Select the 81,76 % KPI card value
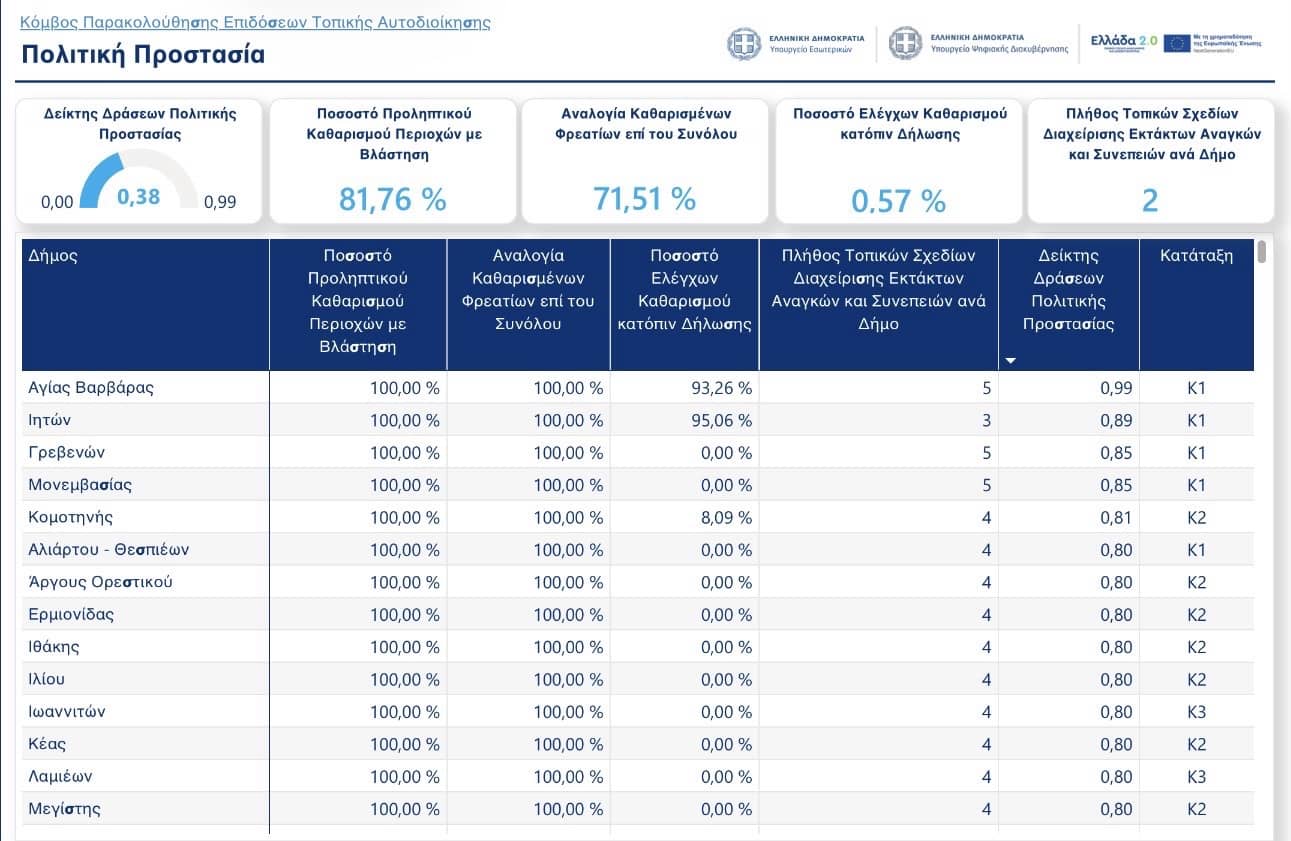Viewport: 1291px width, 841px height. pos(392,199)
